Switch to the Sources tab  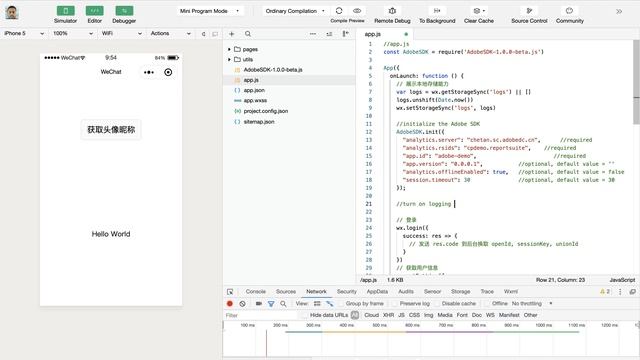click(286, 291)
